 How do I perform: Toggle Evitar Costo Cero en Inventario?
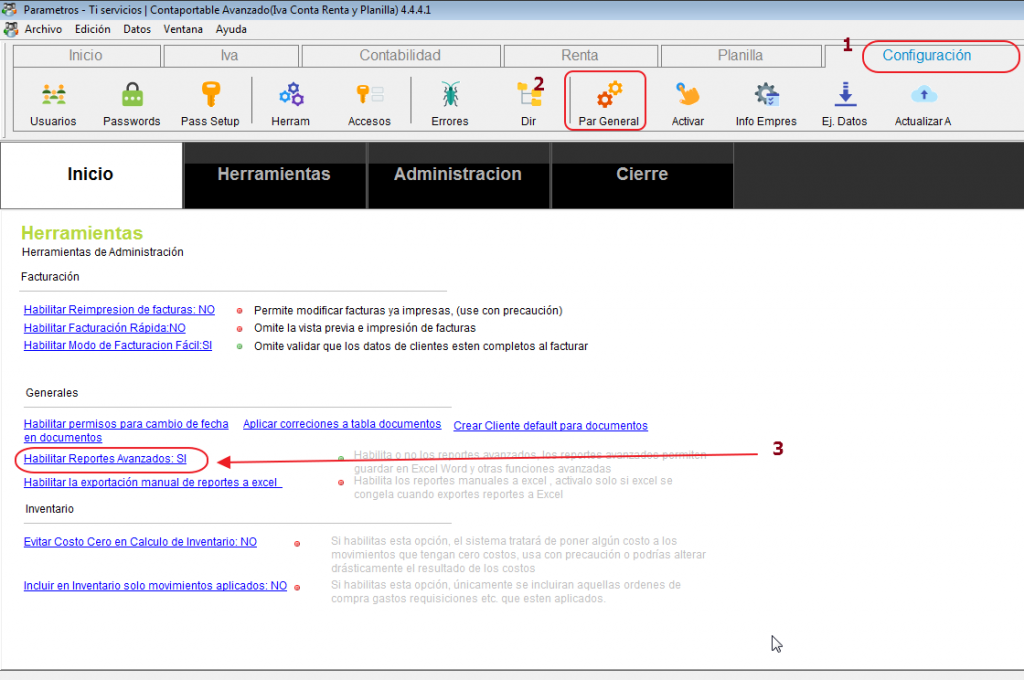click(140, 542)
